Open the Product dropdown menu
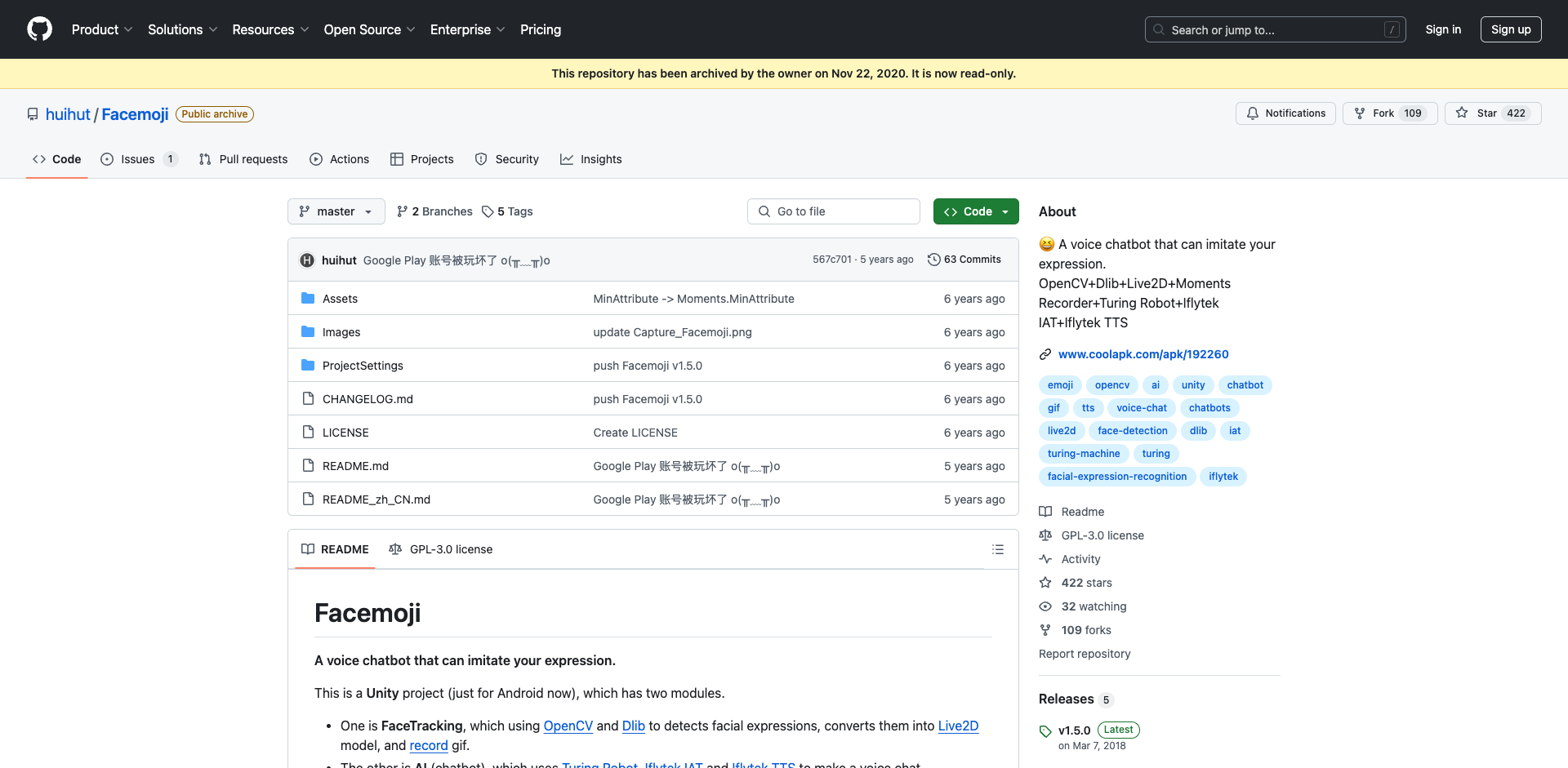Screen dimensions: 1568x768 click(x=102, y=29)
